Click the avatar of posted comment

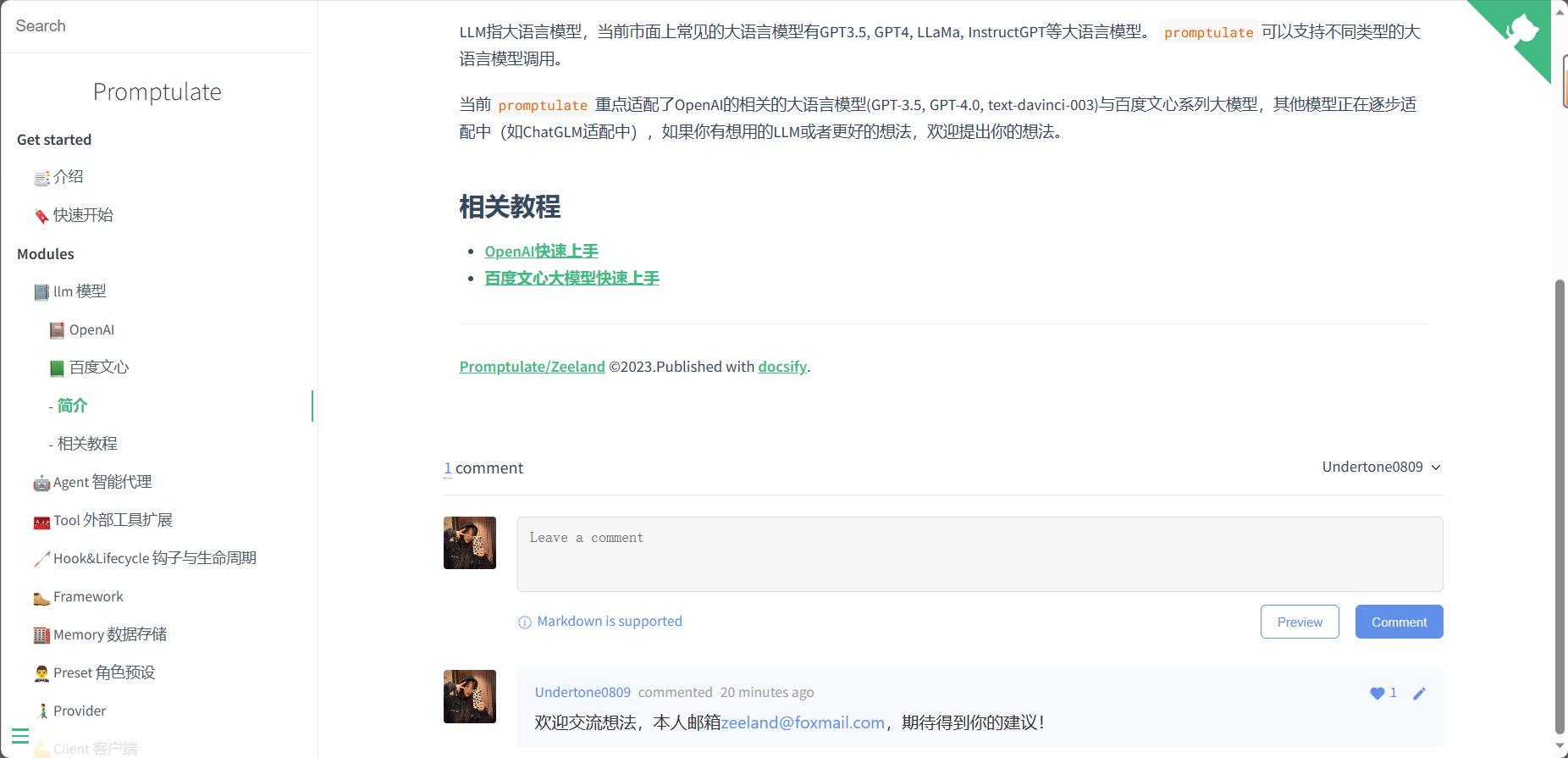coord(470,697)
